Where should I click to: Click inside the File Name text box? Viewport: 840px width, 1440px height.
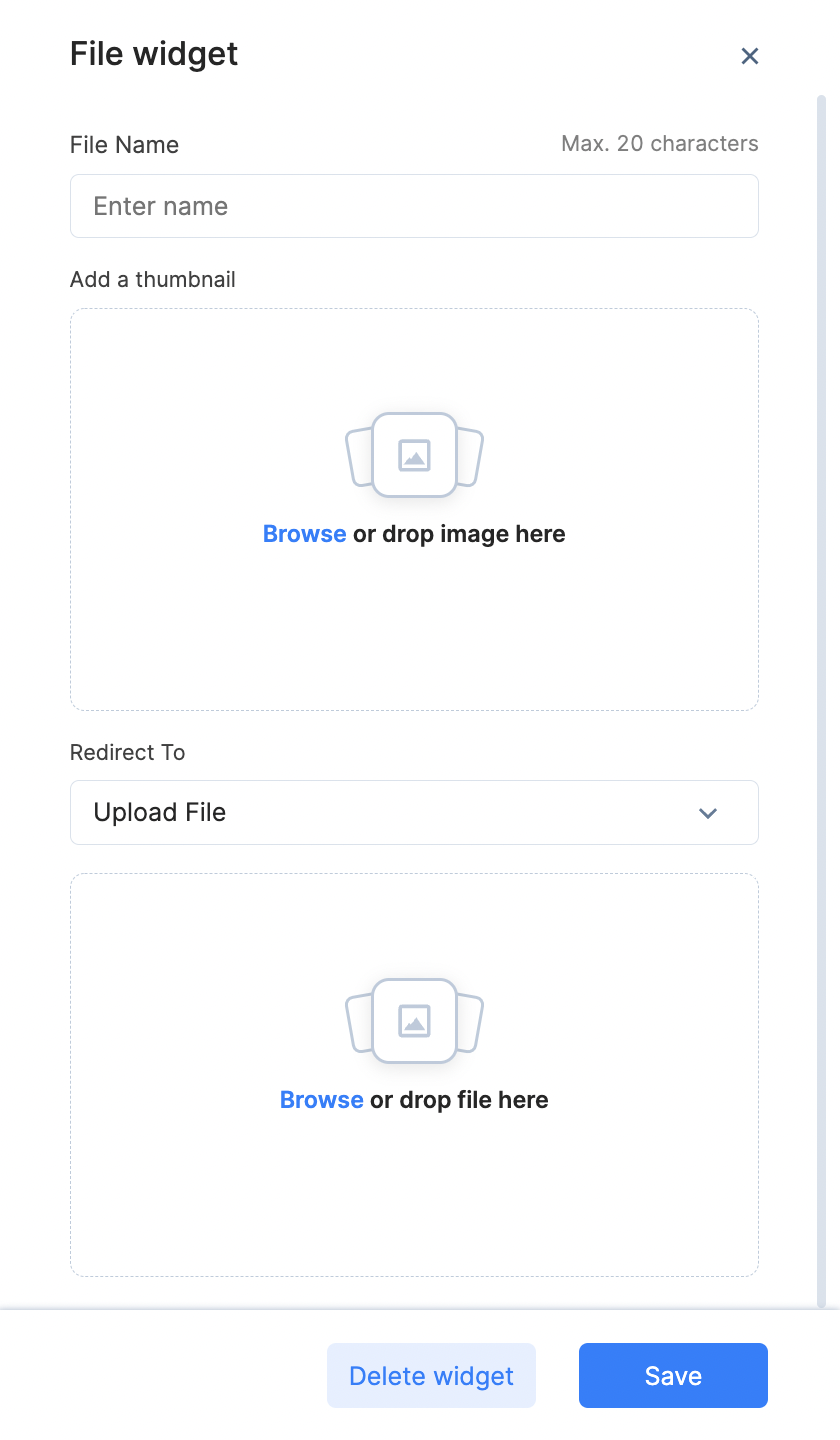[414, 206]
